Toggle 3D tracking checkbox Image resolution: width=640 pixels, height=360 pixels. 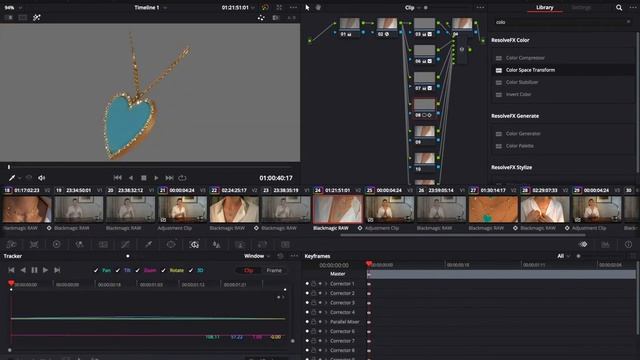(x=191, y=270)
